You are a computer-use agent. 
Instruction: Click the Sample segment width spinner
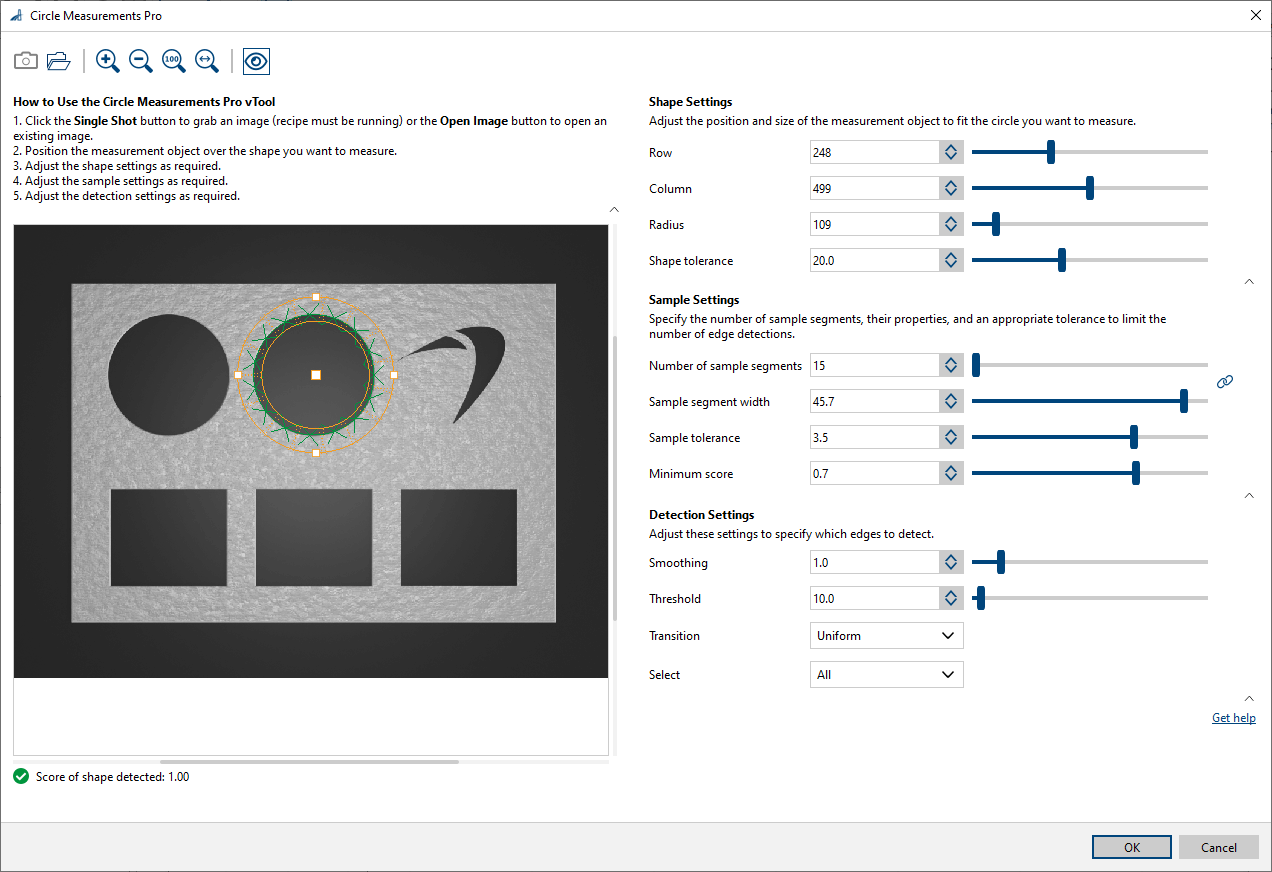(951, 402)
